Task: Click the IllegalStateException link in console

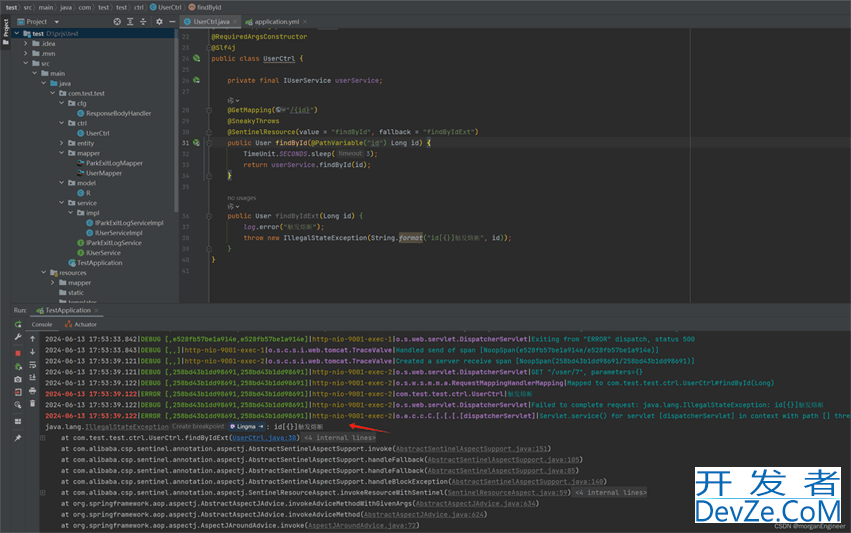Action: pyautogui.click(x=126, y=427)
